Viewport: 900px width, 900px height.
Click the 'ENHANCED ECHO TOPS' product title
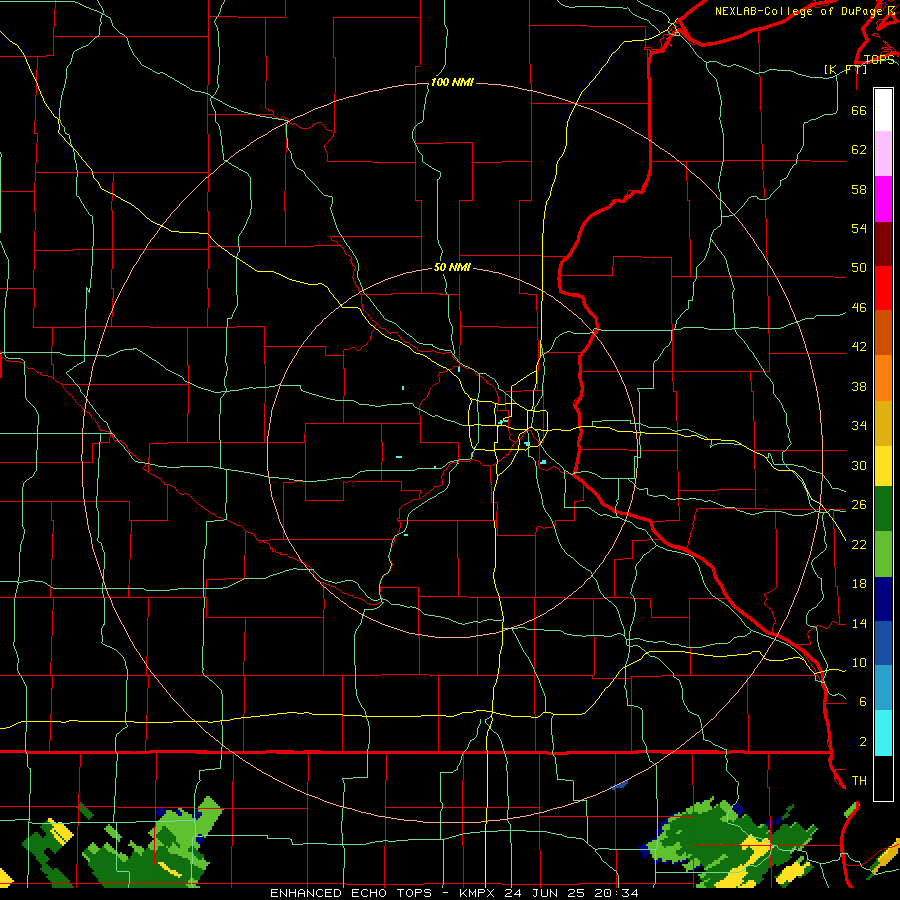pos(351,893)
